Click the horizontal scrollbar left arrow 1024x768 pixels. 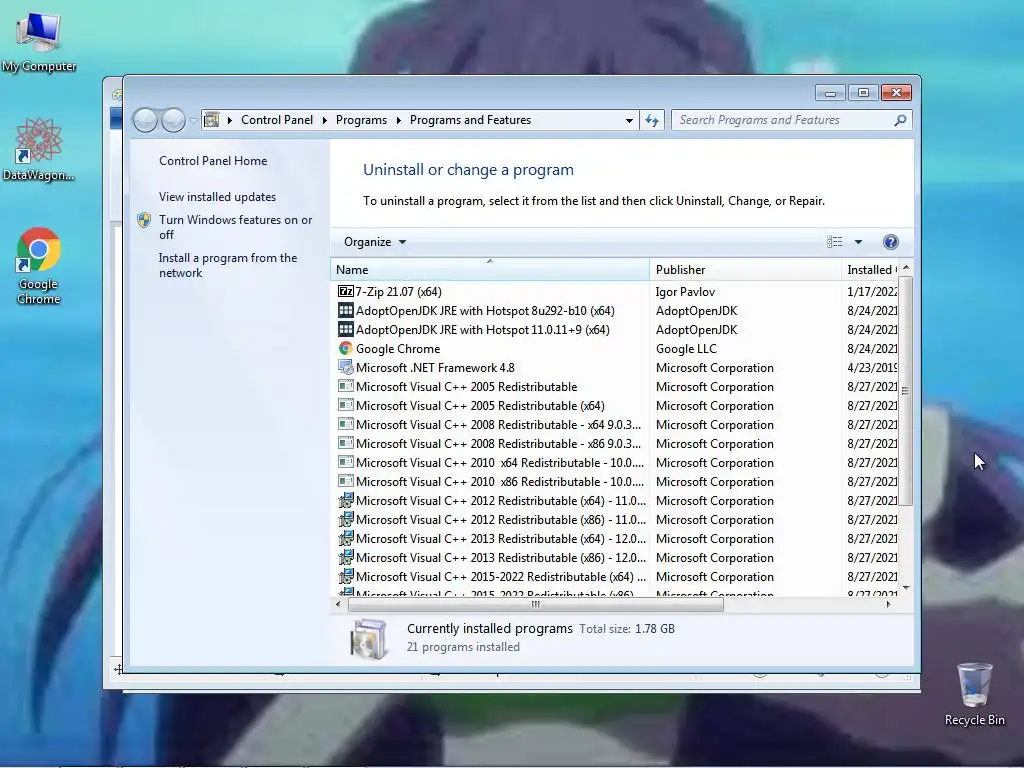[338, 605]
